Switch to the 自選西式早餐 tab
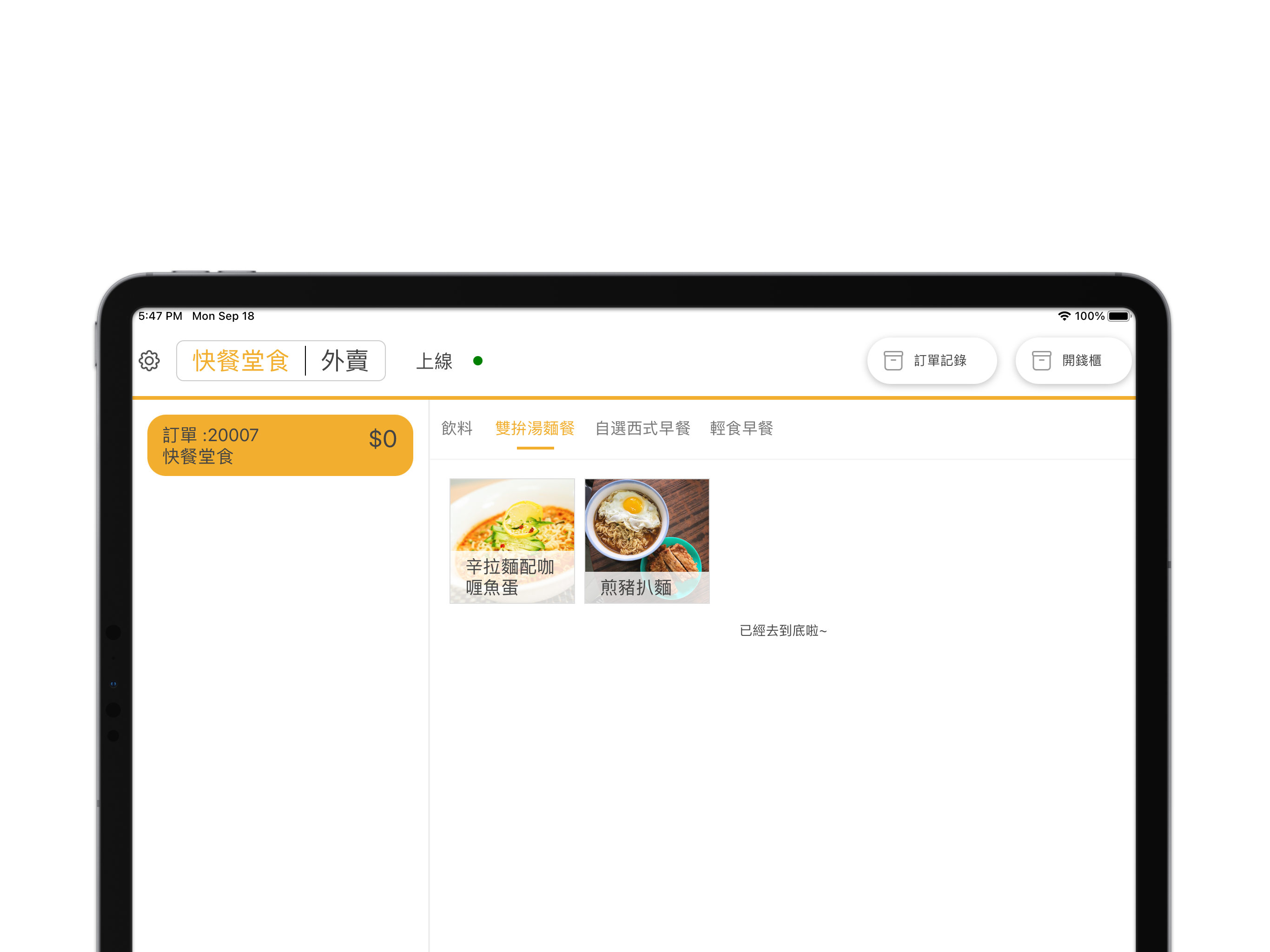Image resolution: width=1270 pixels, height=952 pixels. (642, 428)
